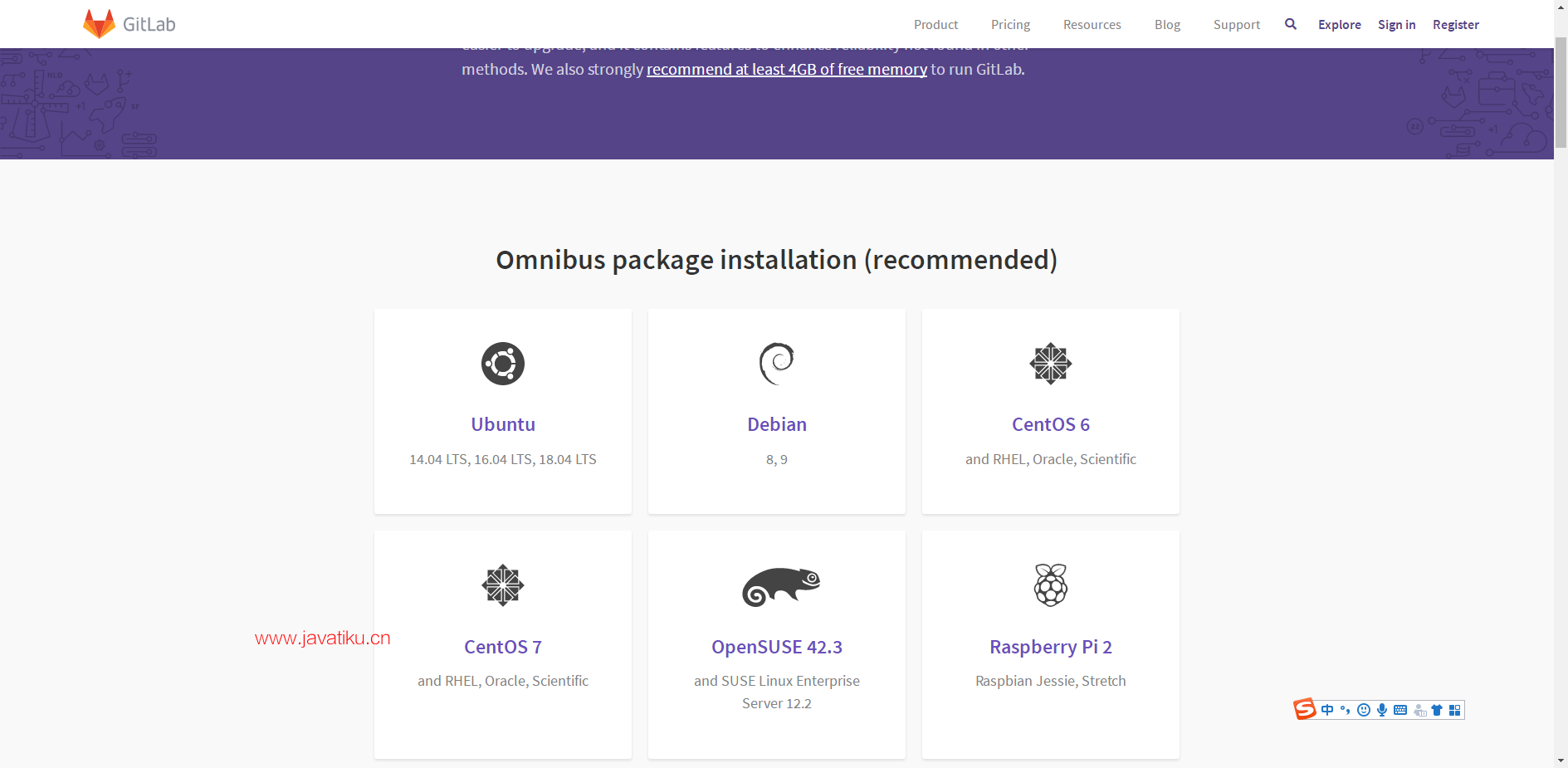Select the CentOS 7 title link
This screenshot has width=1568, height=768.
[x=503, y=647]
